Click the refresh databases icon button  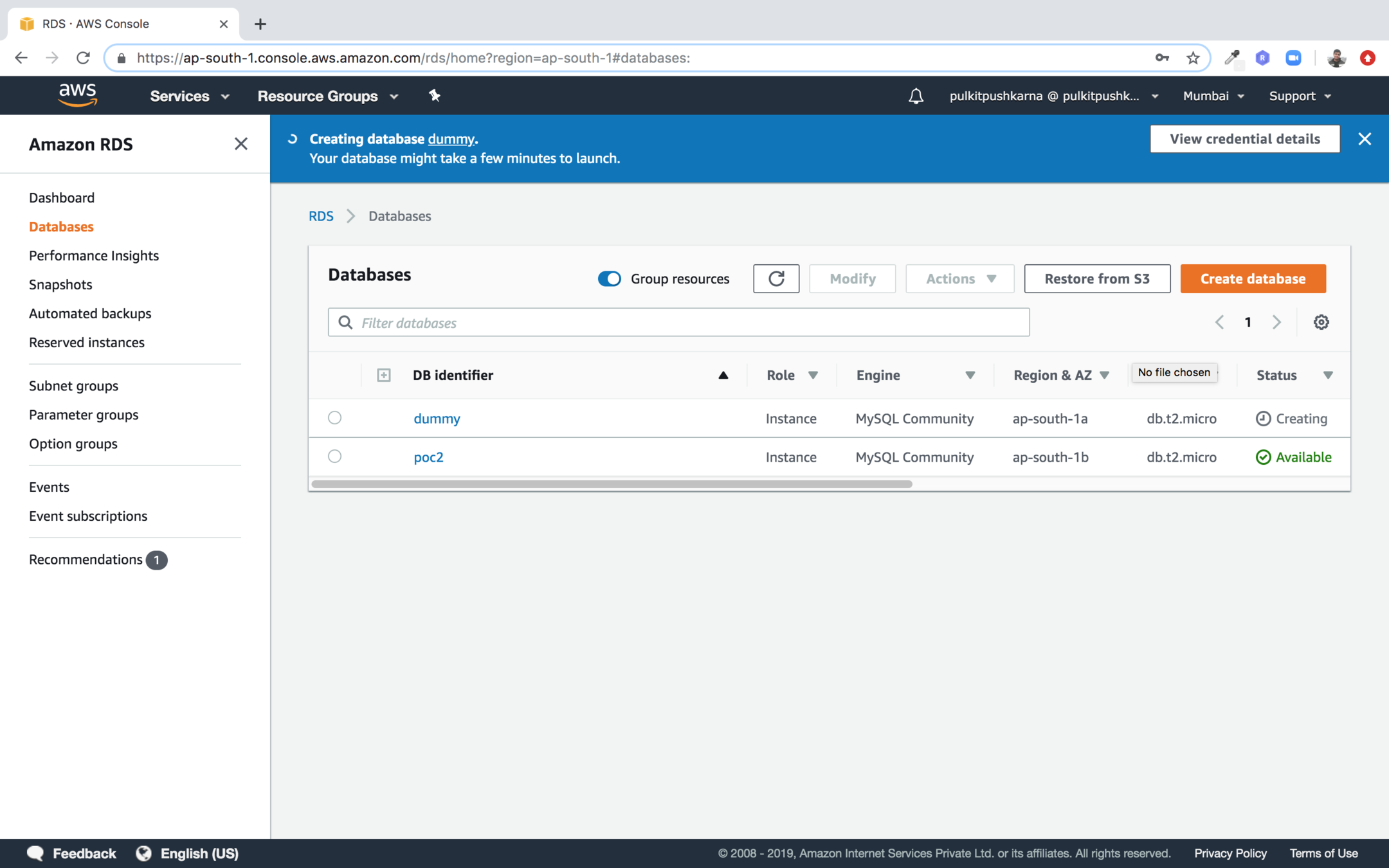[x=776, y=278]
